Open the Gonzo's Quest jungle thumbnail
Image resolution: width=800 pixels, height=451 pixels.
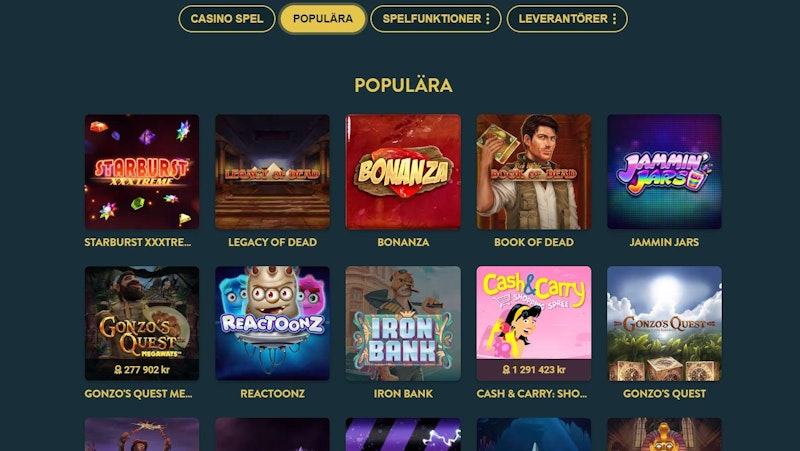pyautogui.click(x=664, y=323)
